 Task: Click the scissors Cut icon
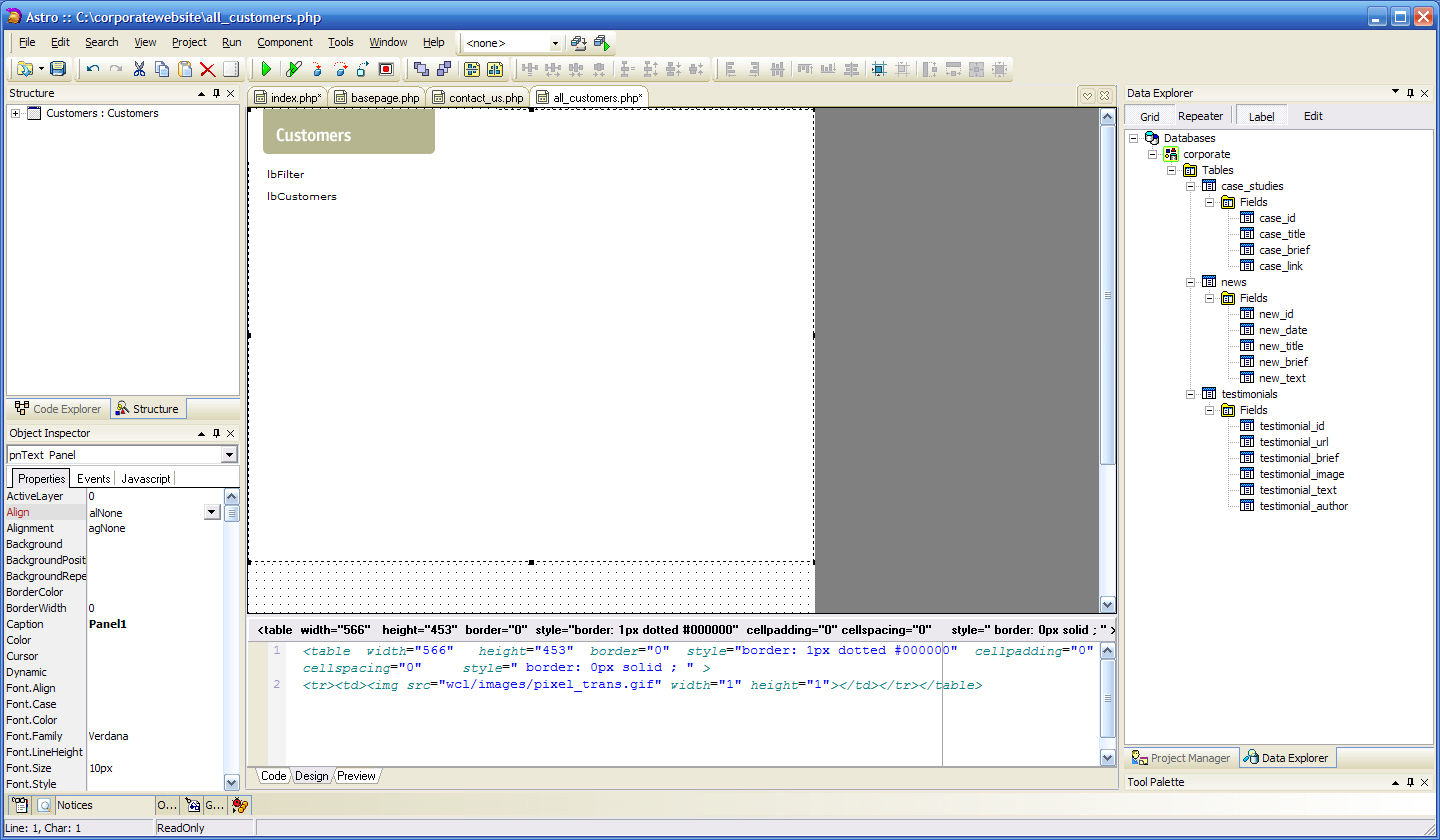point(139,69)
